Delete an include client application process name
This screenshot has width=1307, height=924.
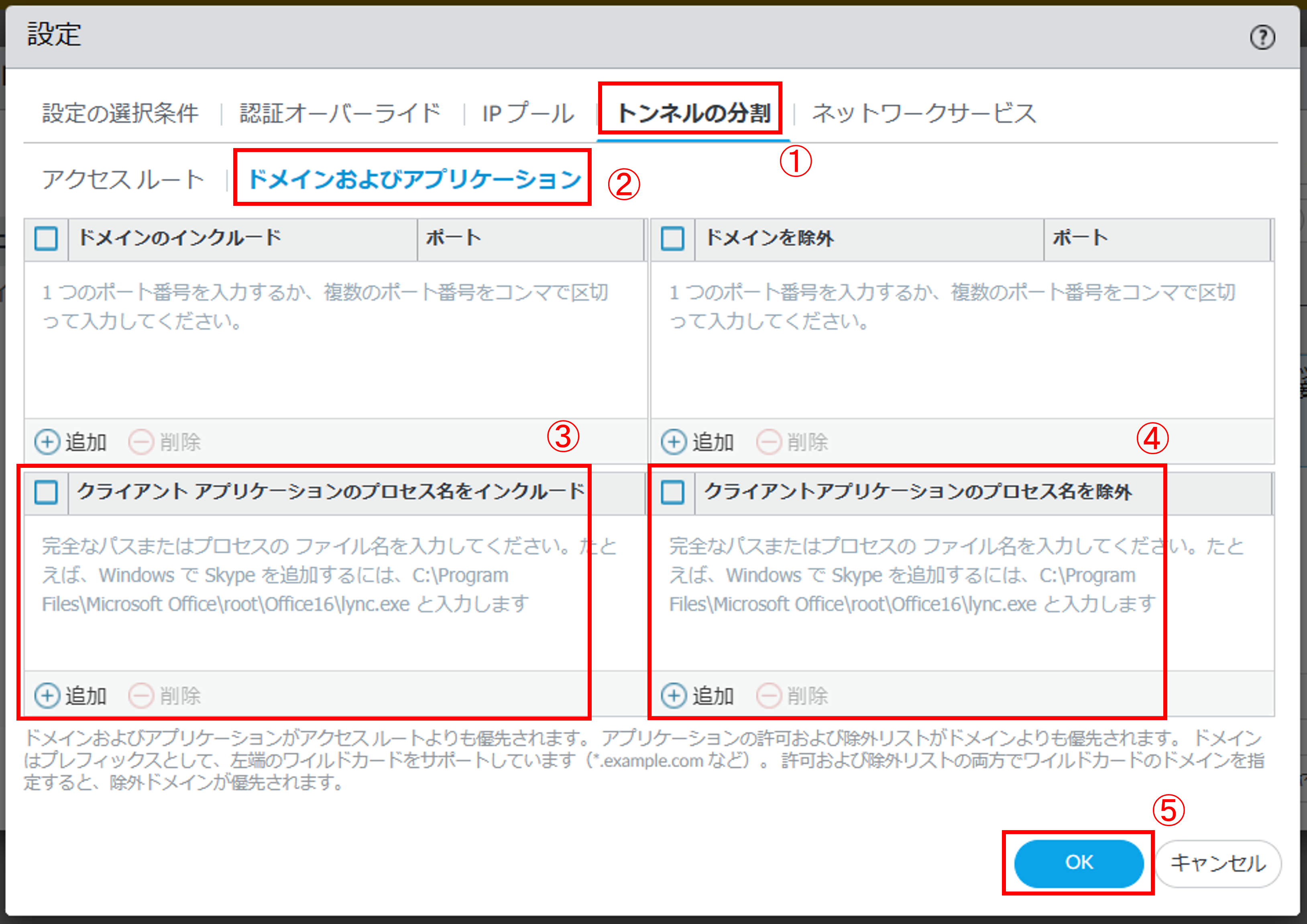pos(140,695)
